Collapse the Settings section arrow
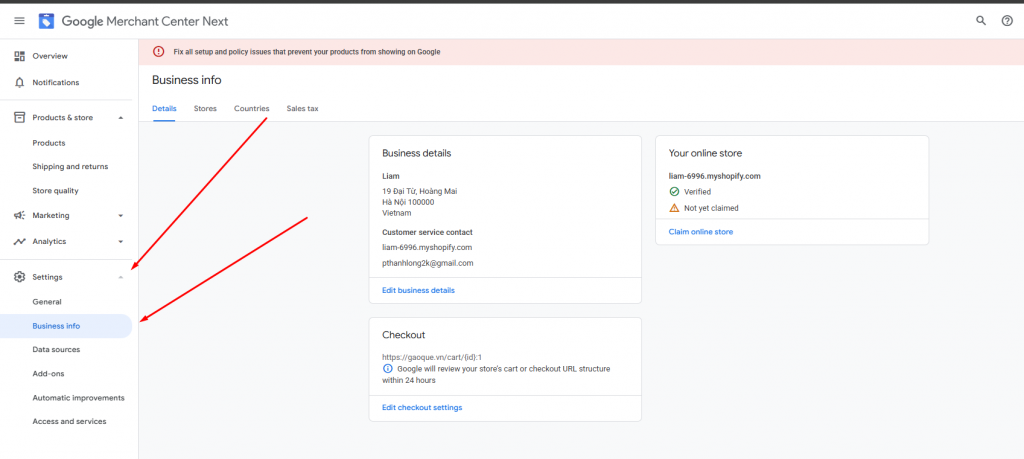This screenshot has height=459, width=1024. 121,277
